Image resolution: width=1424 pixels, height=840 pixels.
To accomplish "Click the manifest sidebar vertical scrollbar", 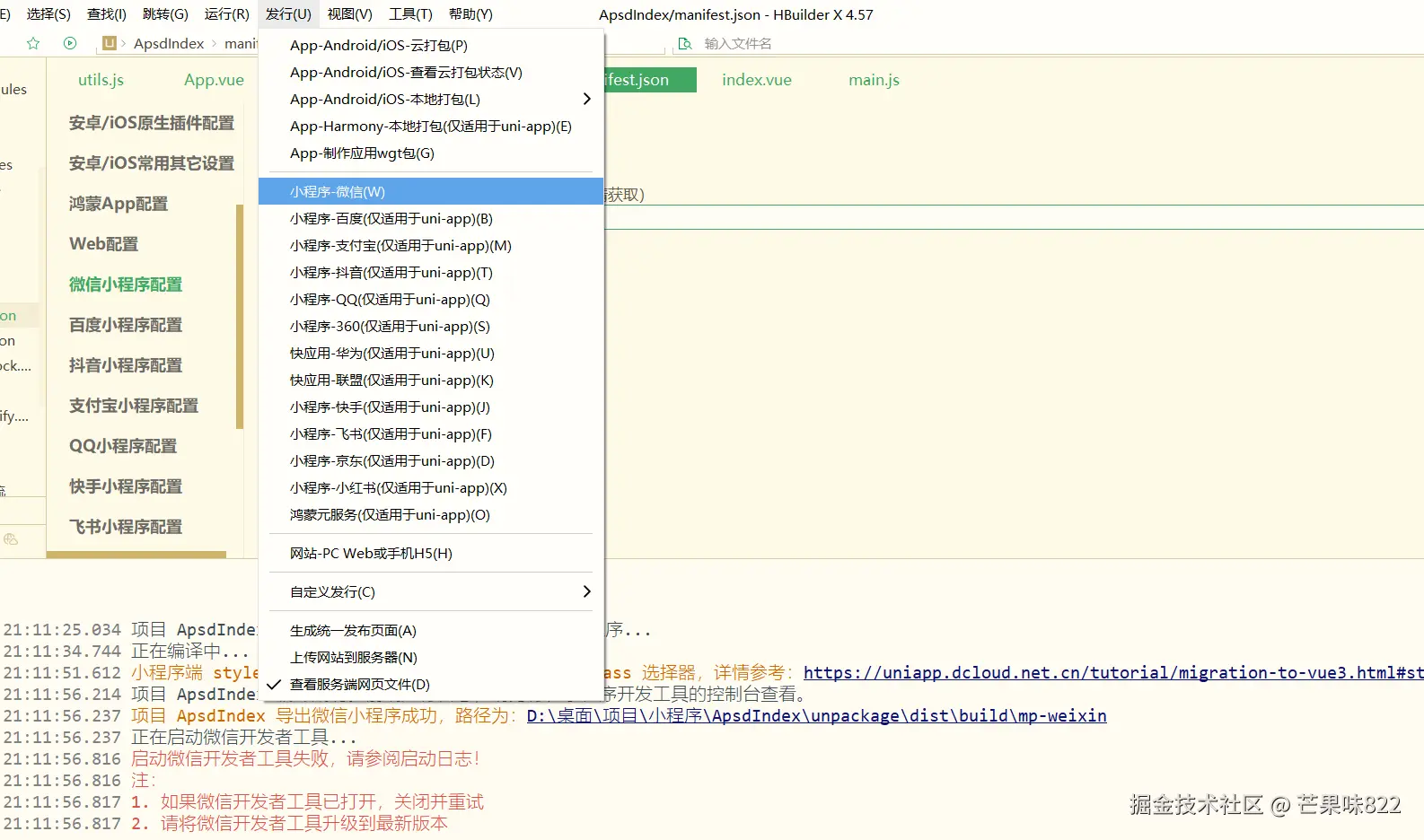I will click(x=240, y=317).
